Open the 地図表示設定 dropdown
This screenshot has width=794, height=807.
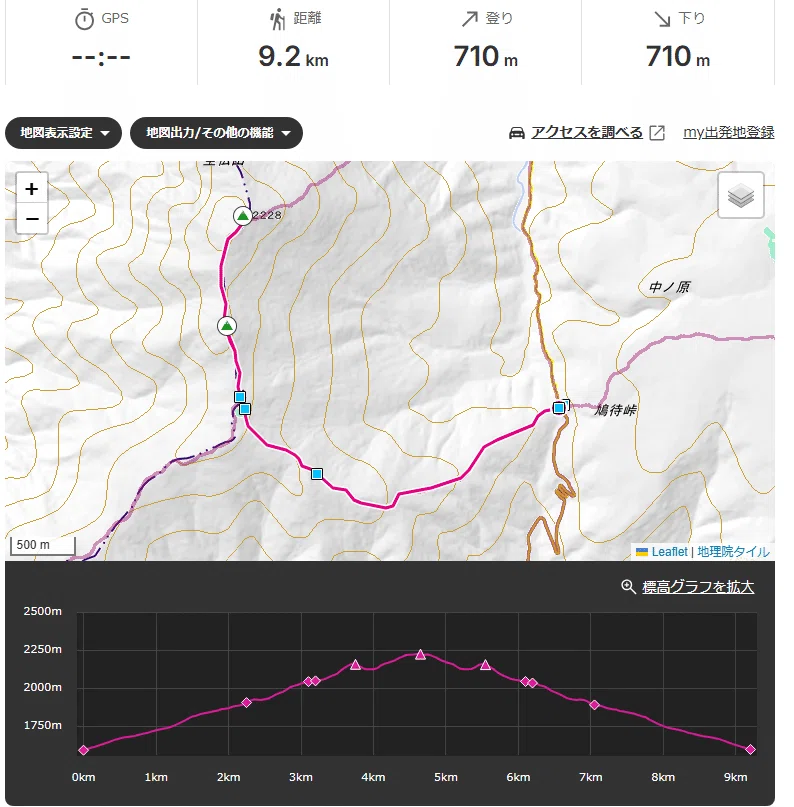click(63, 133)
